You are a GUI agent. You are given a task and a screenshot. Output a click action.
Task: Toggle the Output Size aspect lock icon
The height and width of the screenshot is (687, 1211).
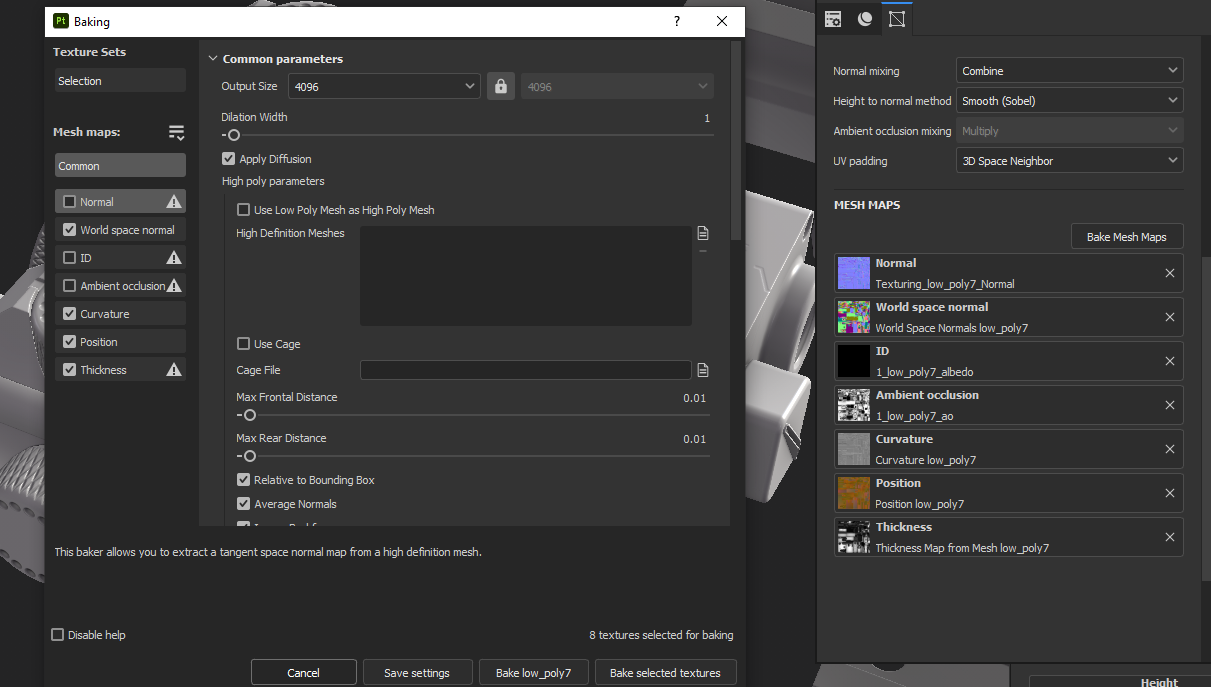[x=501, y=86]
